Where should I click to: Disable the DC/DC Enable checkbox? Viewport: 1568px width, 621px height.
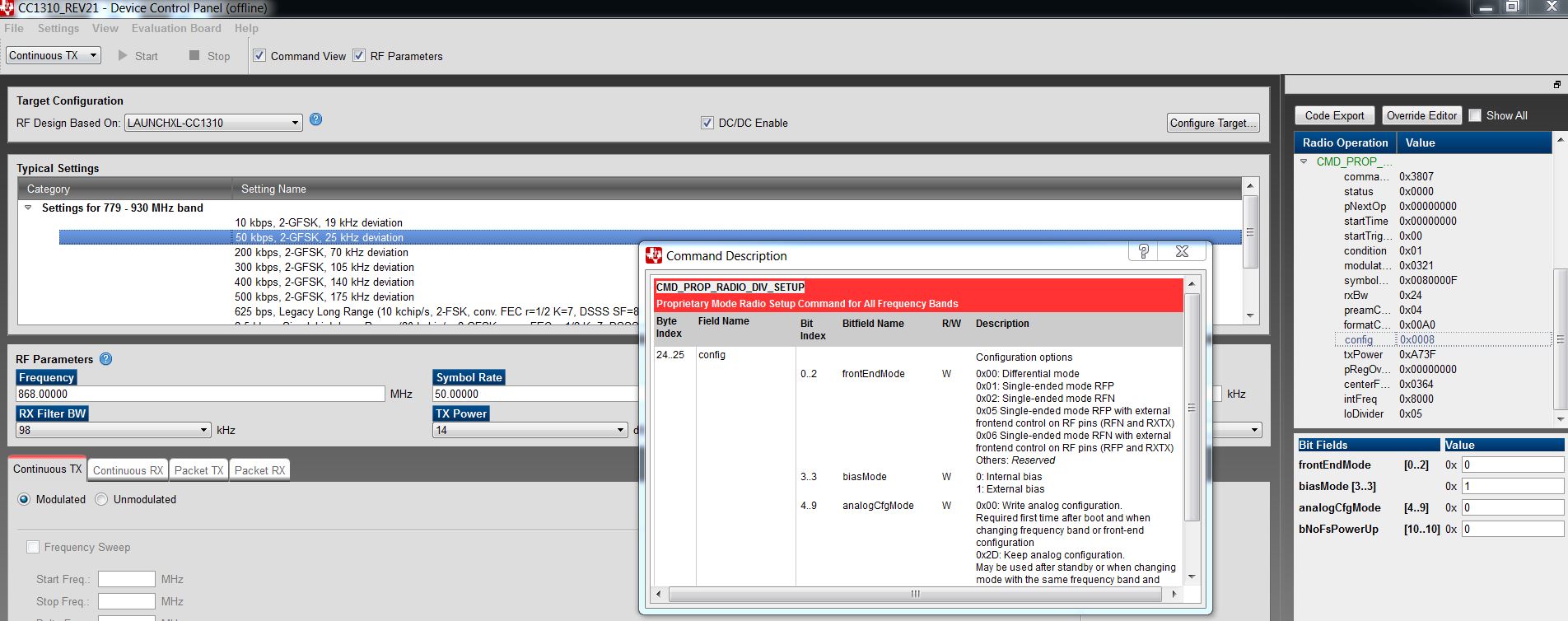707,122
